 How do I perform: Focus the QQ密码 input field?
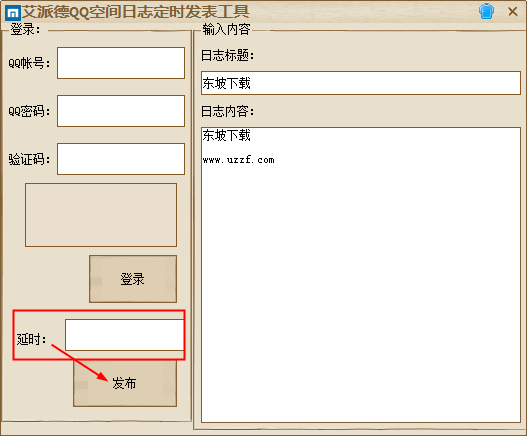[121, 111]
